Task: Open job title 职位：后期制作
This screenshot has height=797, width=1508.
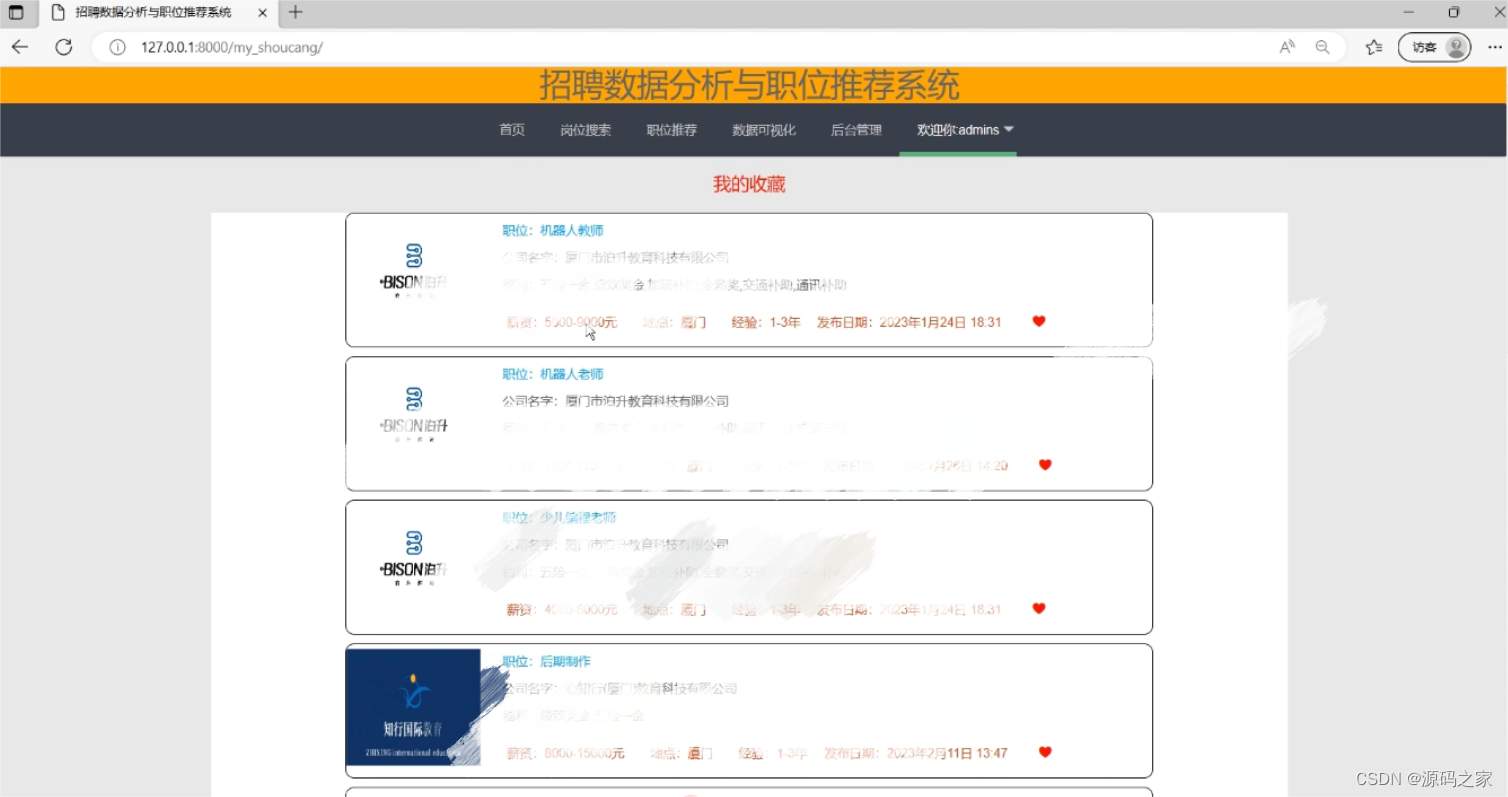Action: pyautogui.click(x=546, y=662)
